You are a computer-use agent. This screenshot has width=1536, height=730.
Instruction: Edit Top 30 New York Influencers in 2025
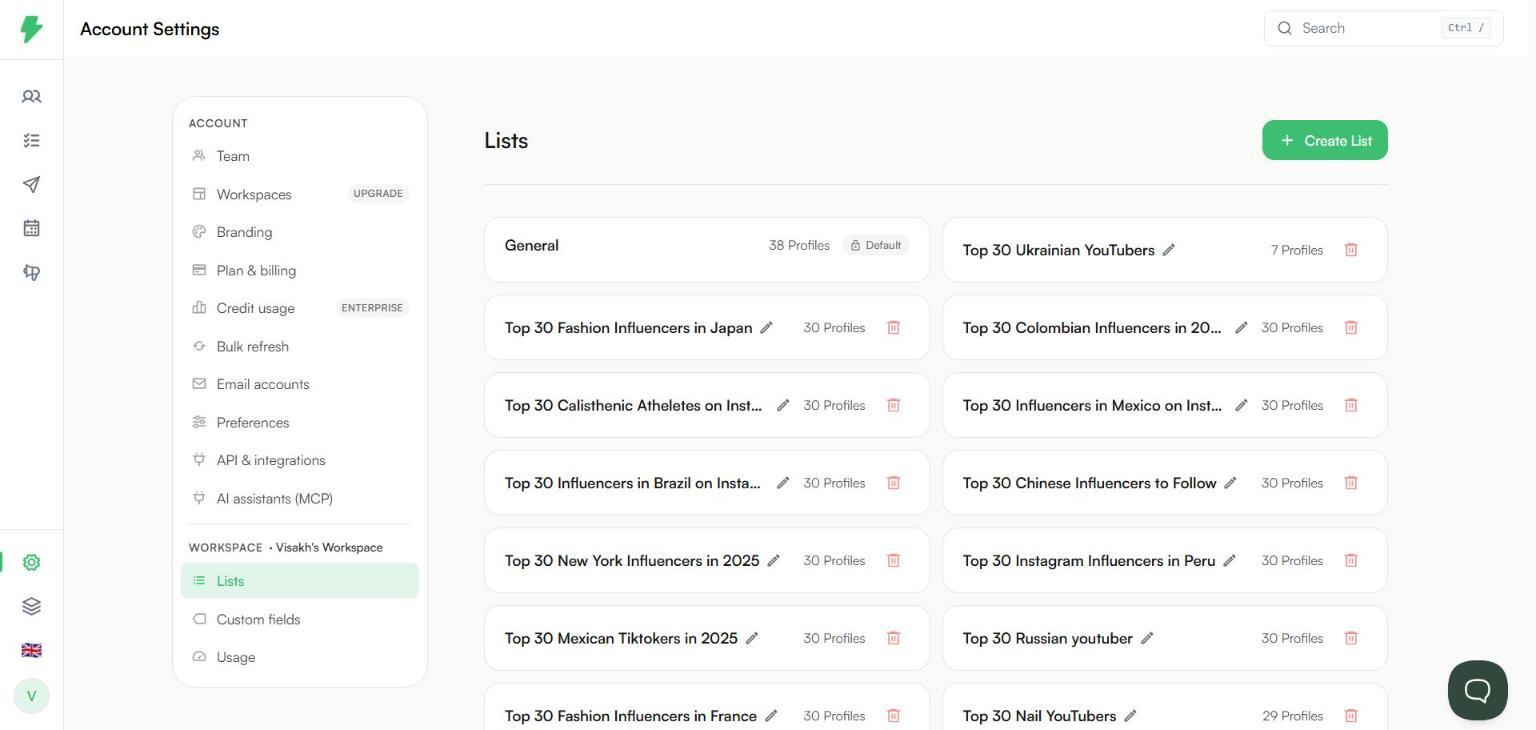click(773, 561)
